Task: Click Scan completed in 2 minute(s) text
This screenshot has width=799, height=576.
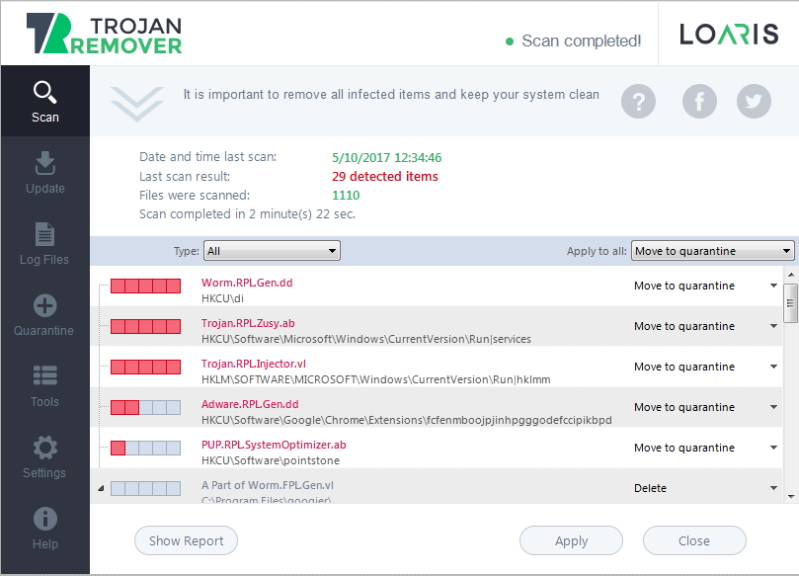Action: point(247,214)
